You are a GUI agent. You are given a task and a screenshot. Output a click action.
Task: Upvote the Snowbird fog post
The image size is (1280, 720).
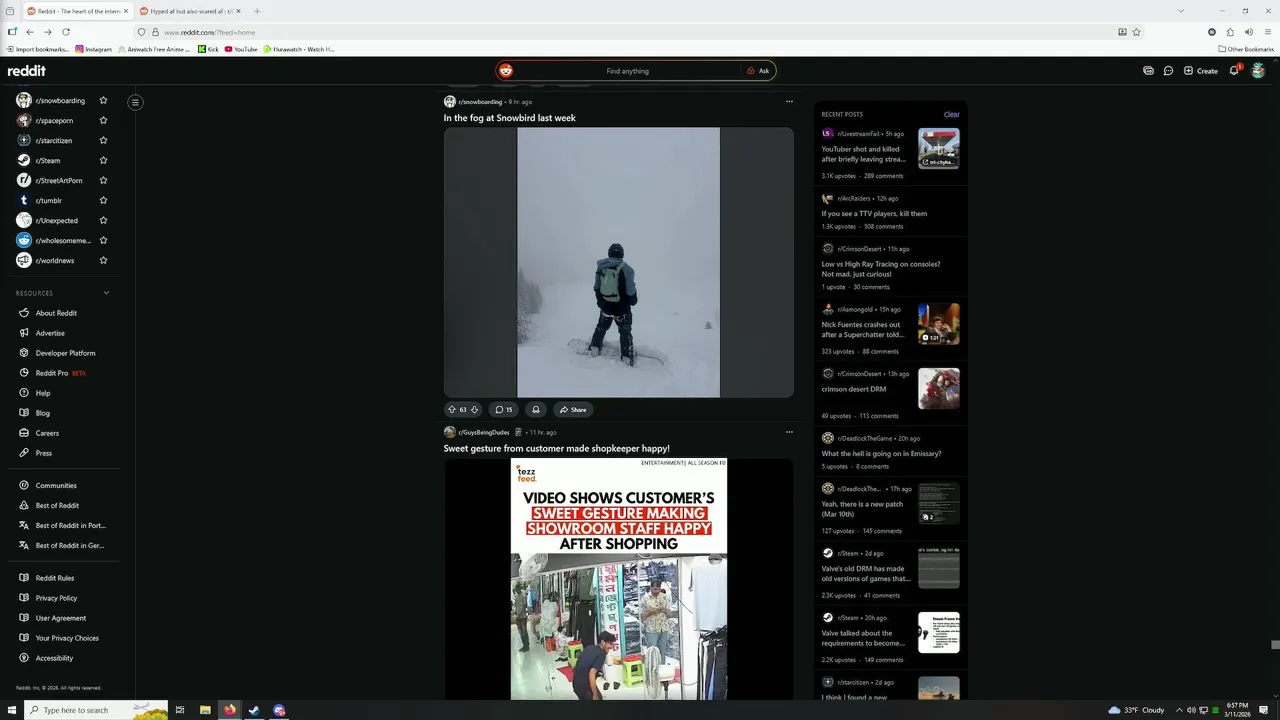451,409
